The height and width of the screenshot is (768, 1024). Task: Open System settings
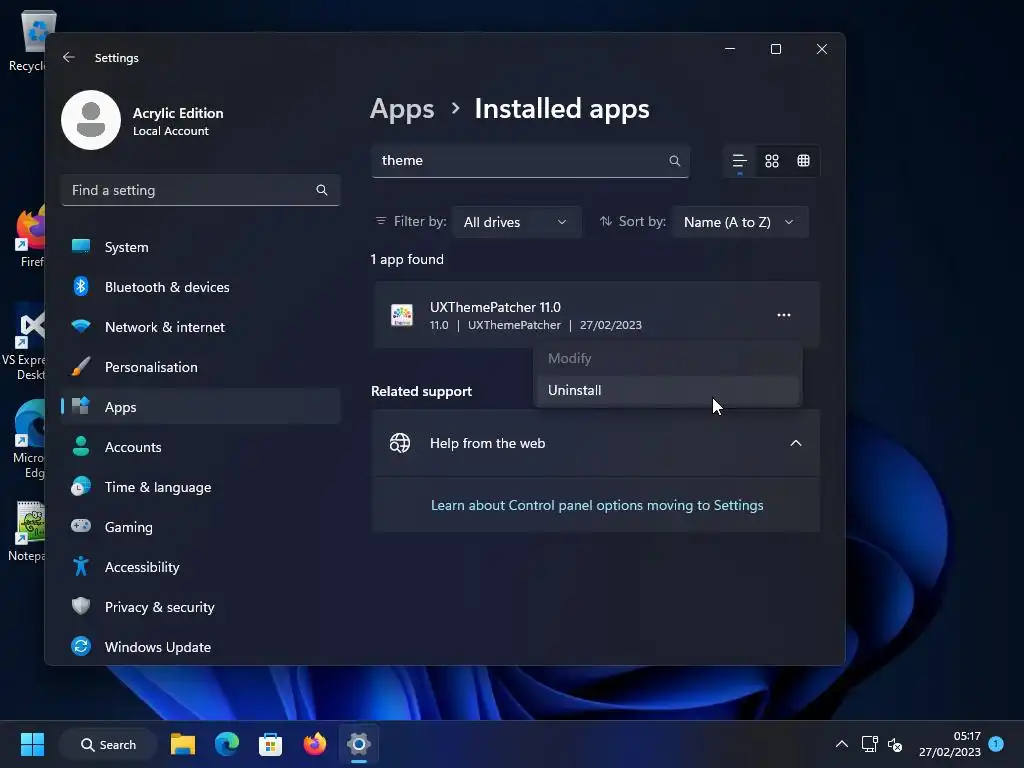click(200, 247)
